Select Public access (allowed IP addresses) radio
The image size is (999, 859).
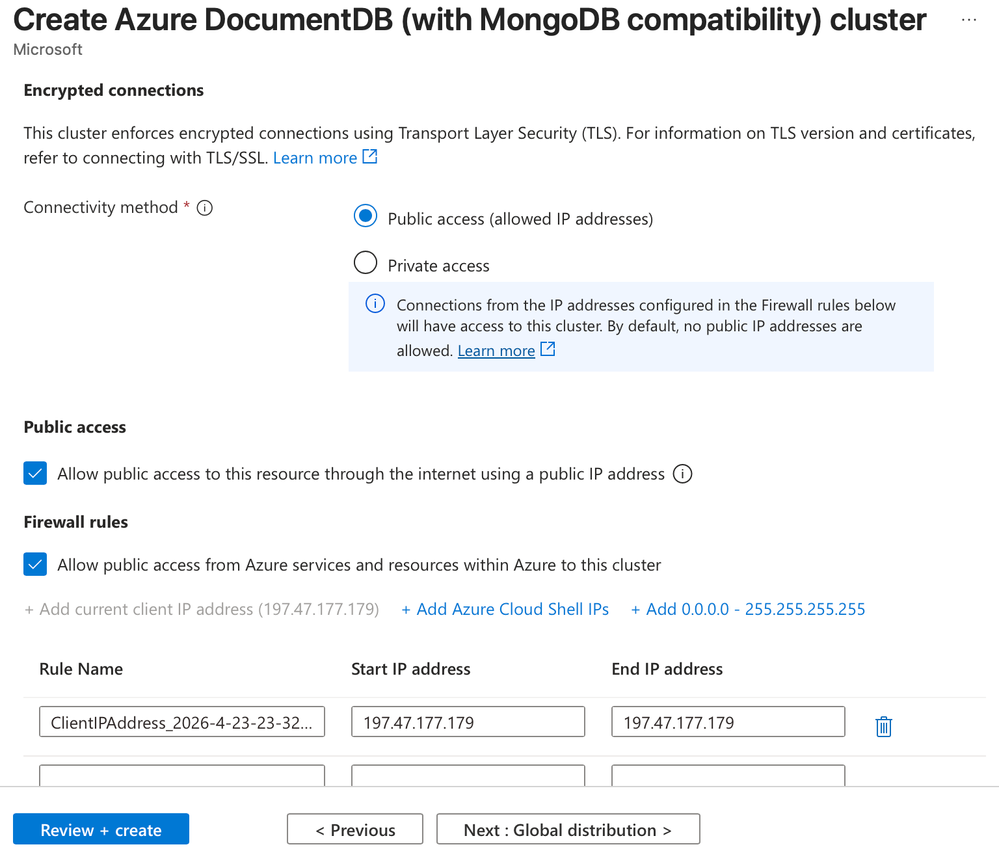[x=366, y=216]
